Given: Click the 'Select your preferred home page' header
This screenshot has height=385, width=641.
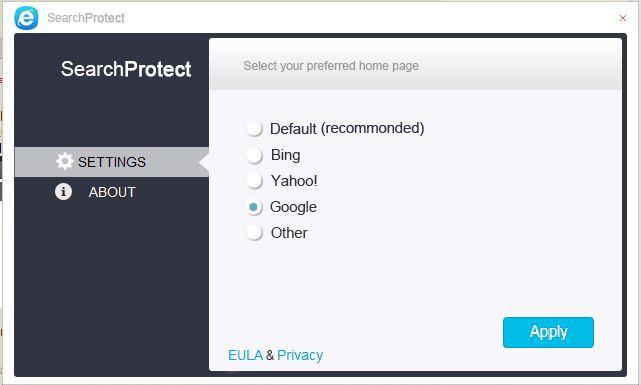Looking at the screenshot, I should (331, 66).
